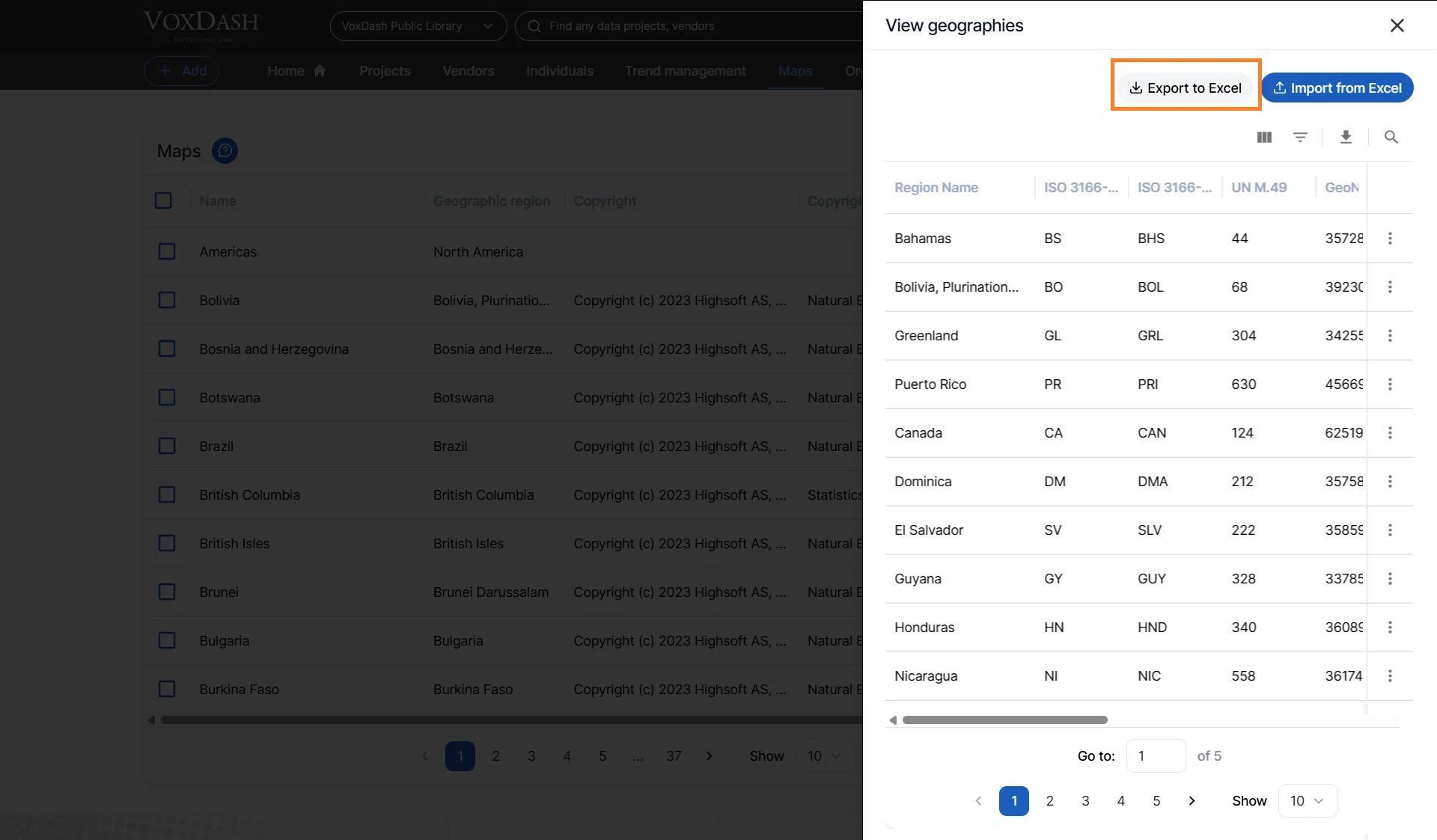Click geographies horizontal scrollbar thumb
The image size is (1437, 840).
tap(1004, 720)
